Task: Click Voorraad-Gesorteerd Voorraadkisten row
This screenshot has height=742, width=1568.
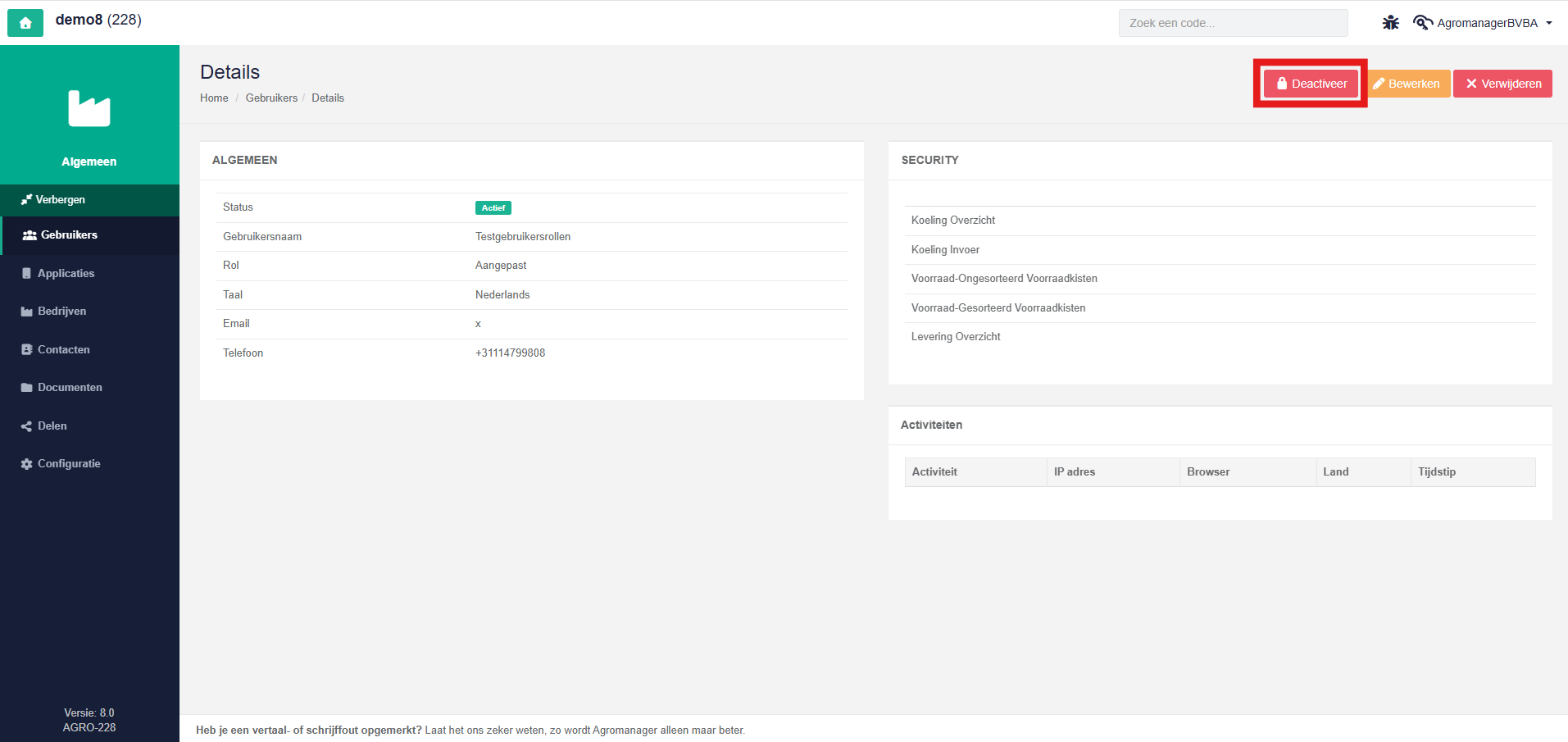Action: pyautogui.click(x=1220, y=308)
